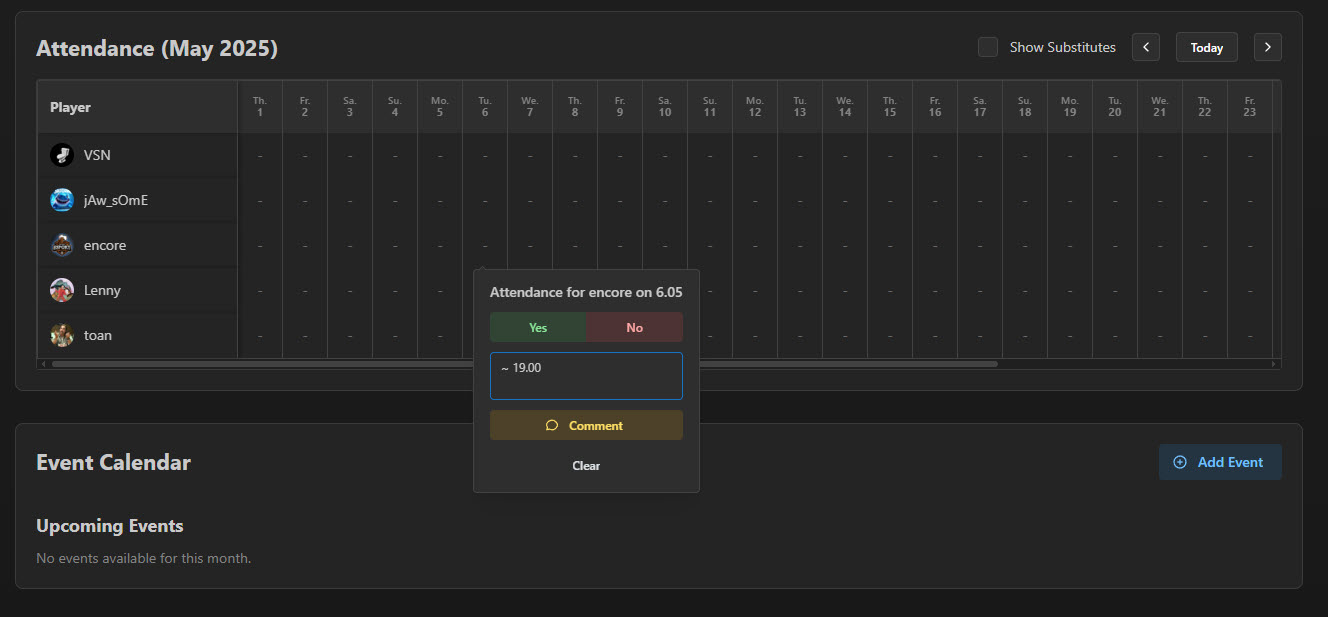
Task: Go to previous month with left chevron
Action: click(x=1146, y=47)
